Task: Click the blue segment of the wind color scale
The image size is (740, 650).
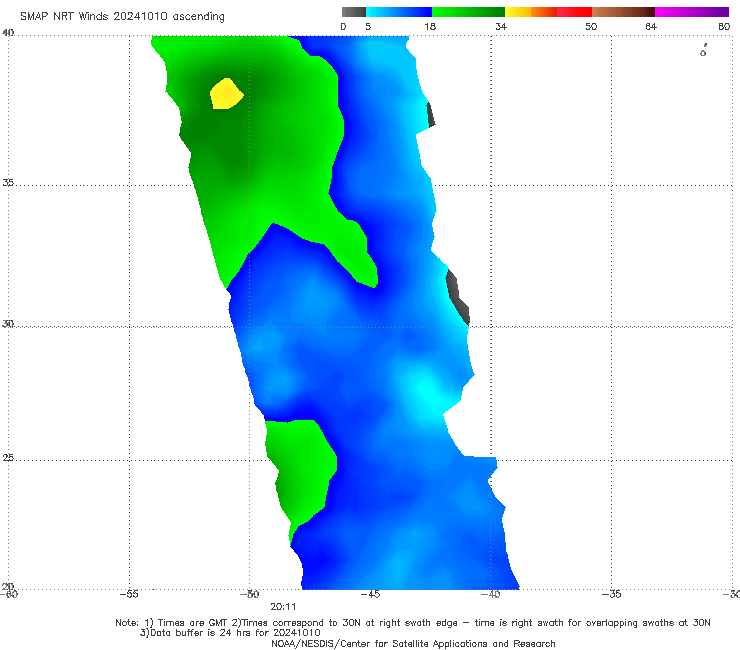Action: coord(399,12)
